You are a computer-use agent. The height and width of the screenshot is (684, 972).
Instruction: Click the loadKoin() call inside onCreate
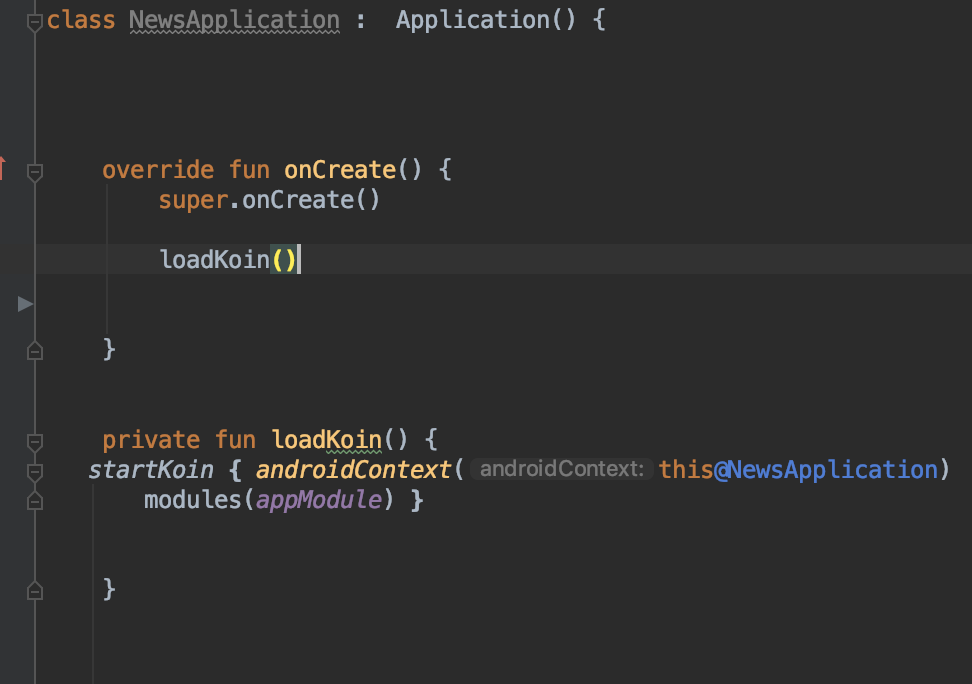click(228, 259)
